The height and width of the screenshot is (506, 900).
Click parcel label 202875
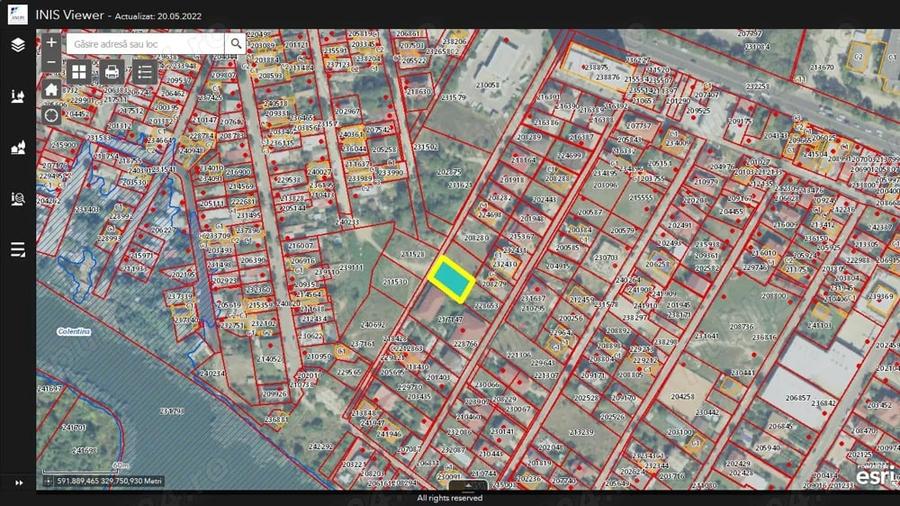449,172
